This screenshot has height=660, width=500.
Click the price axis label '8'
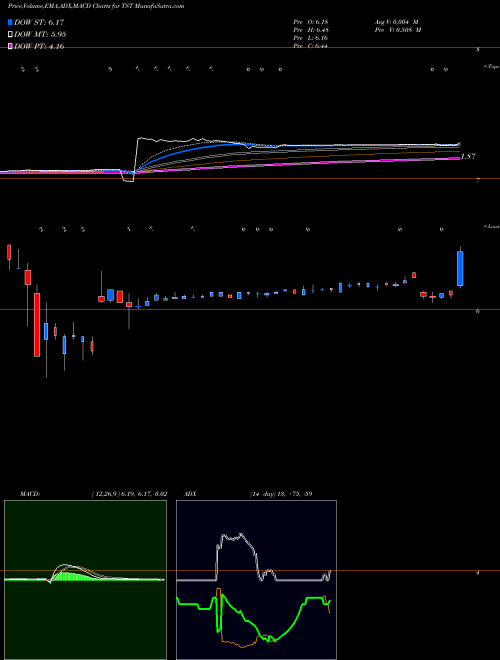(478, 50)
